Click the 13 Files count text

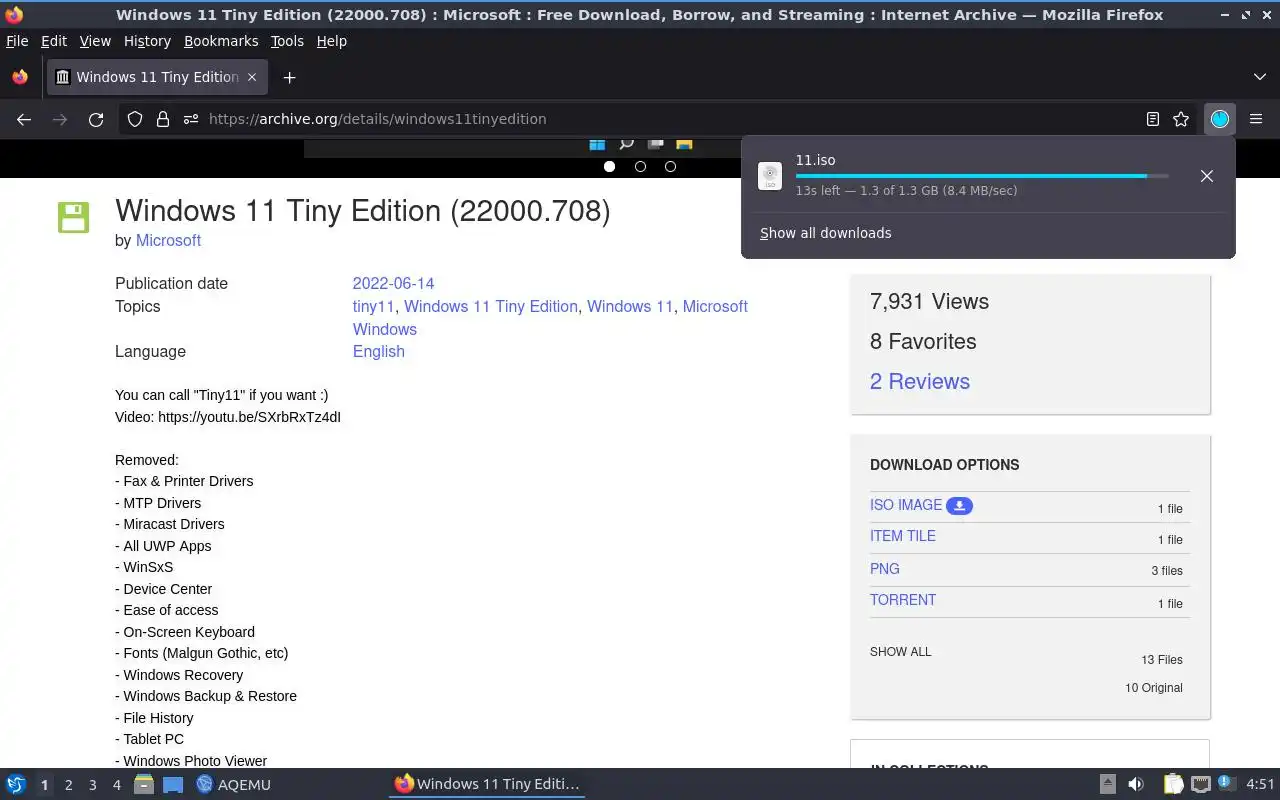pos(1162,660)
